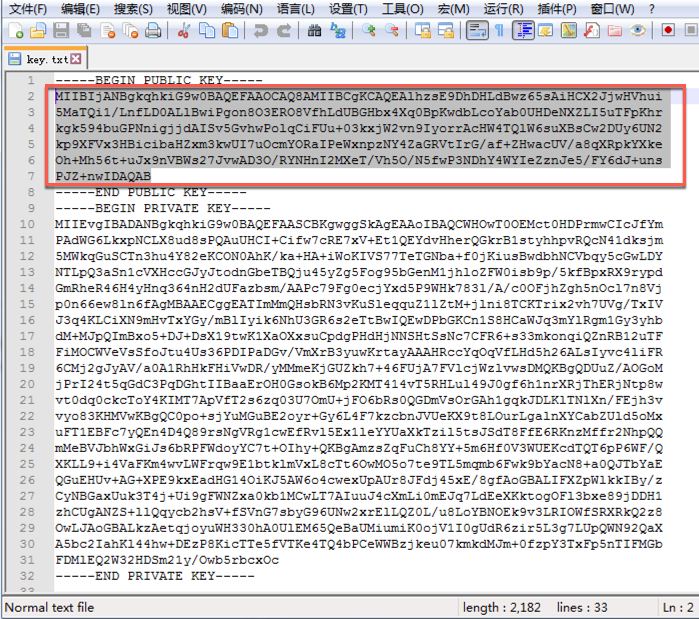
Task: Open the ? help menu
Action: (x=651, y=8)
